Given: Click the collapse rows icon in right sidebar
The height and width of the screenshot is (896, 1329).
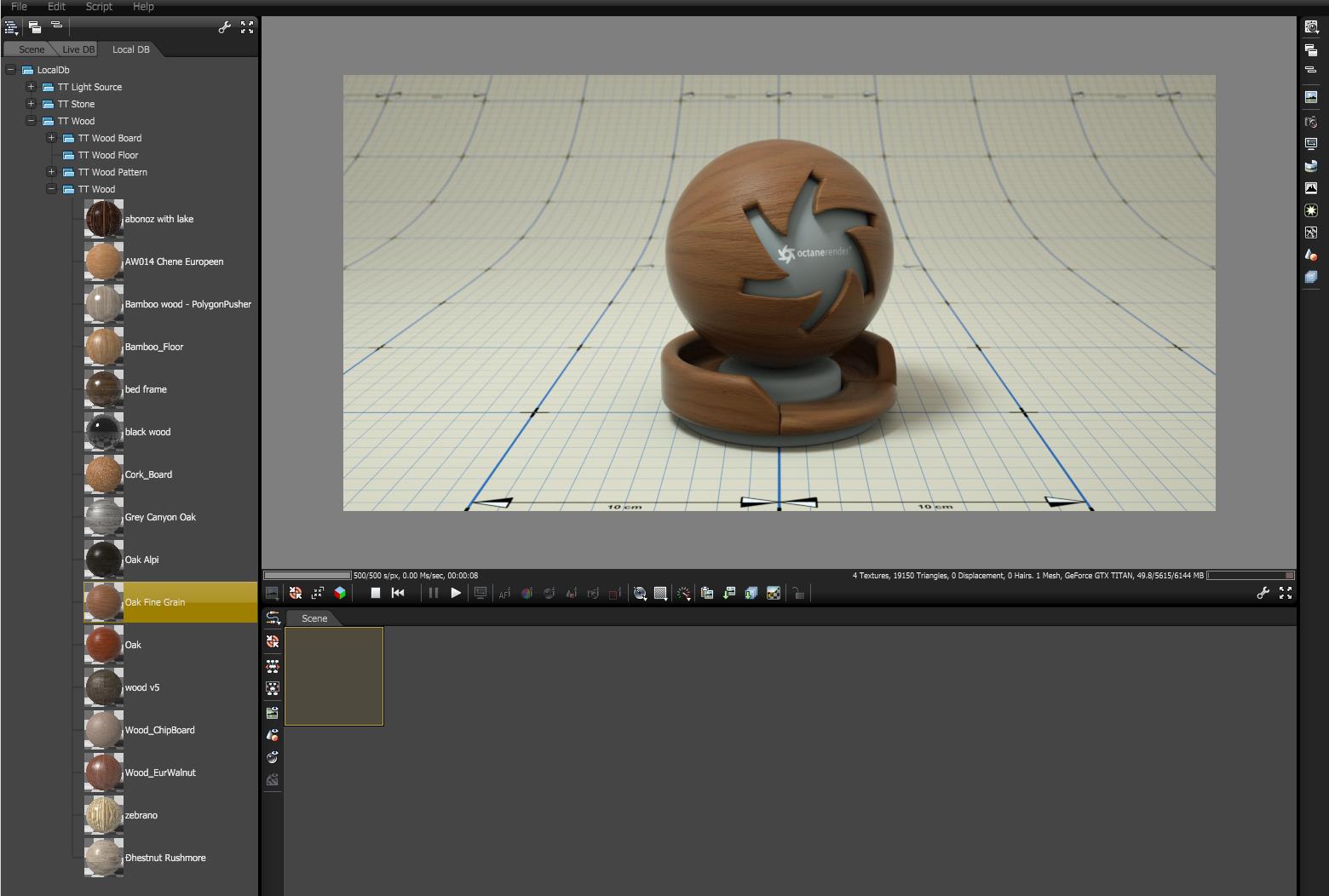Looking at the screenshot, I should click(1311, 70).
